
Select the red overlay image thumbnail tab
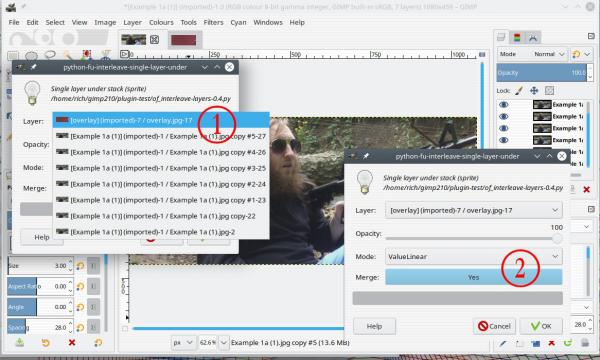pos(183,40)
